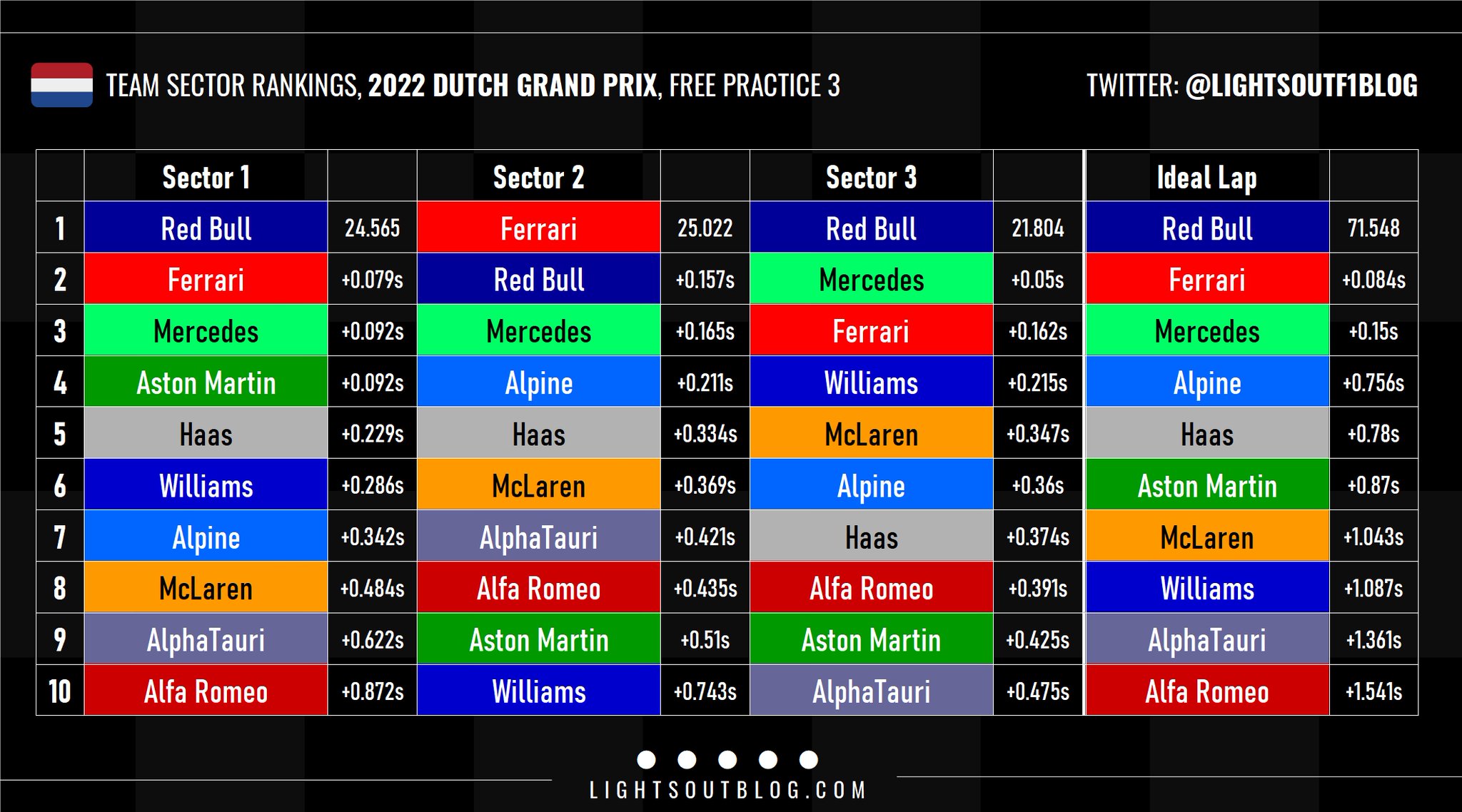Viewport: 1462px width, 812px height.
Task: Click the row number 10 cell
Action: [x=60, y=691]
